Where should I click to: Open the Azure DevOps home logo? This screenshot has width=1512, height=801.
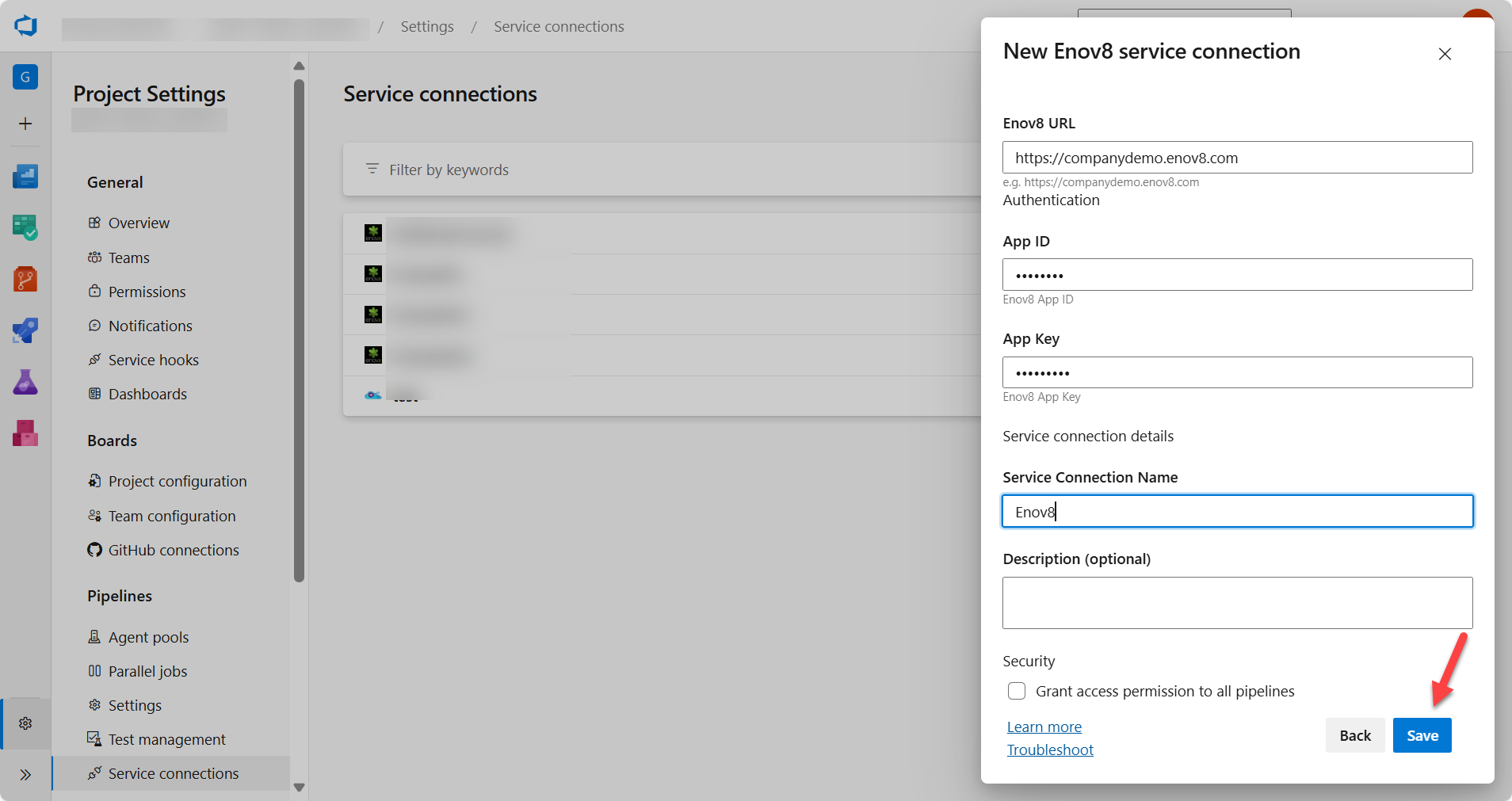(25, 25)
